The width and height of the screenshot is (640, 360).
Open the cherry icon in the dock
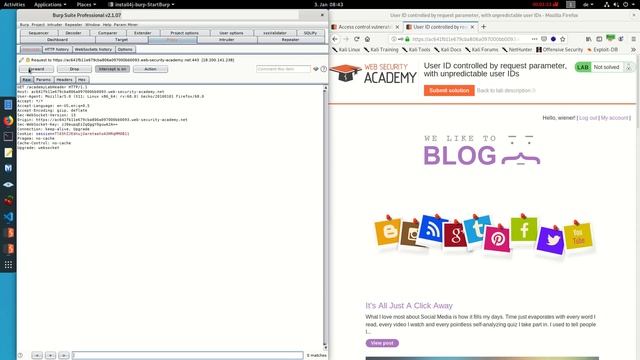coord(8,200)
